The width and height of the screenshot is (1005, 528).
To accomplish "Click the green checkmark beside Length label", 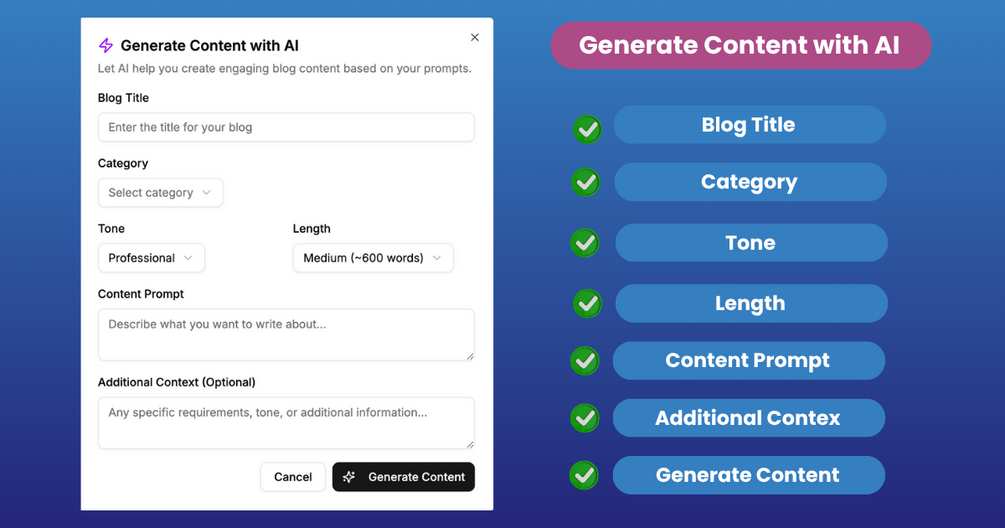I will tap(587, 303).
